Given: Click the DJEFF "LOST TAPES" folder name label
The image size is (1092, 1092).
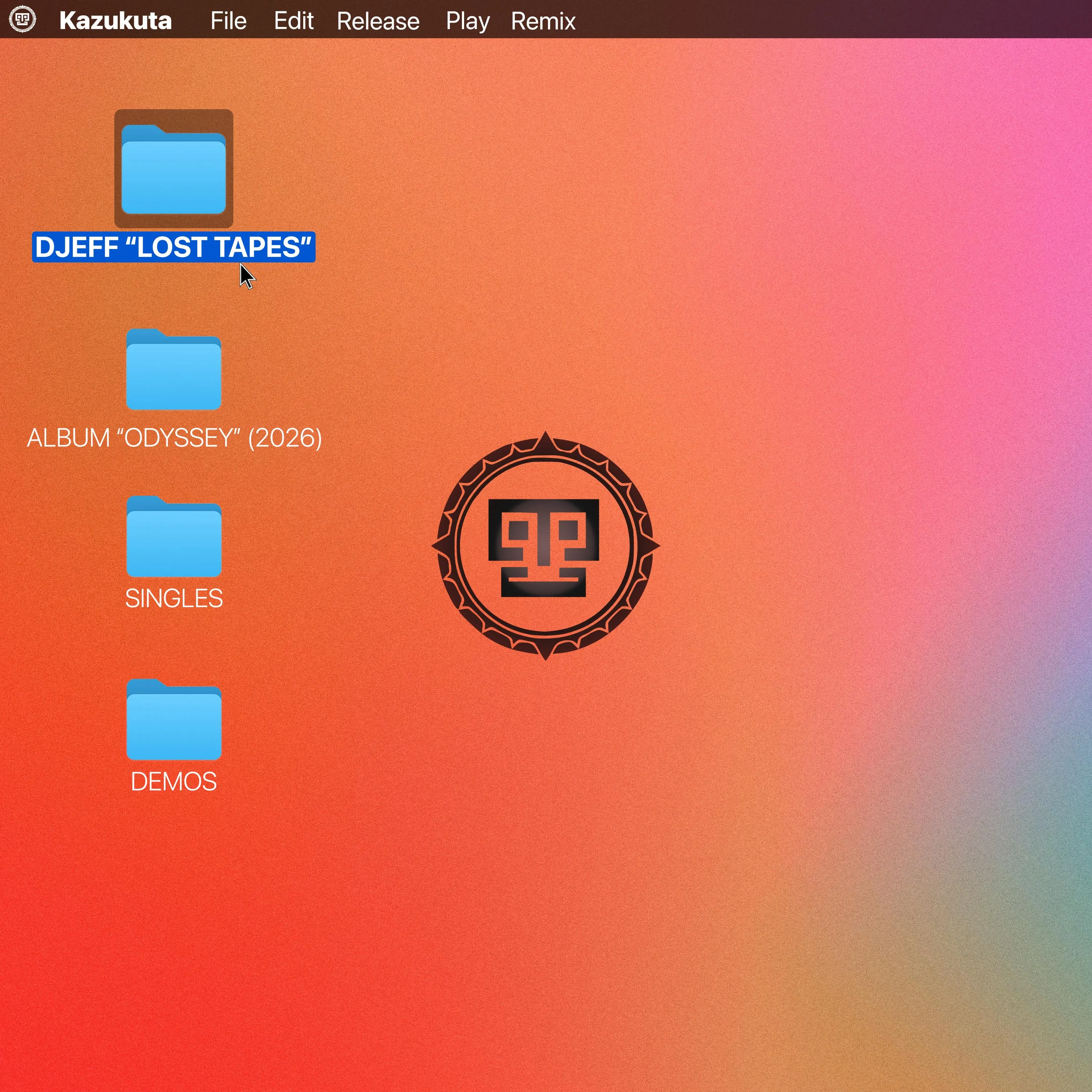Looking at the screenshot, I should [174, 247].
